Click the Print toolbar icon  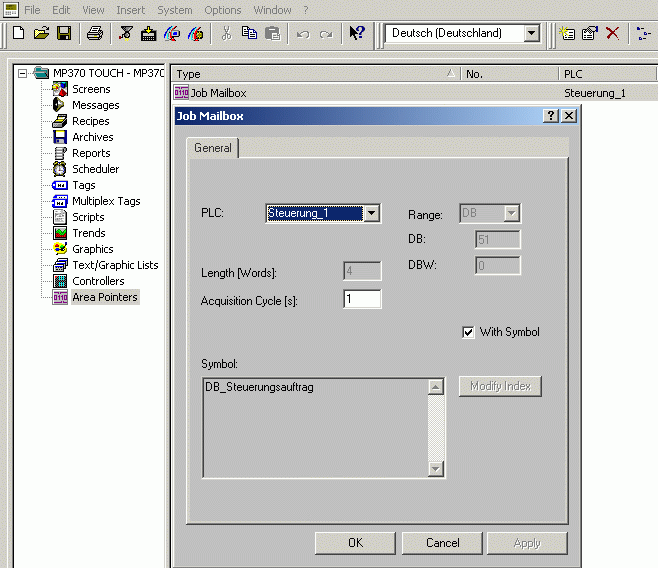(95, 33)
